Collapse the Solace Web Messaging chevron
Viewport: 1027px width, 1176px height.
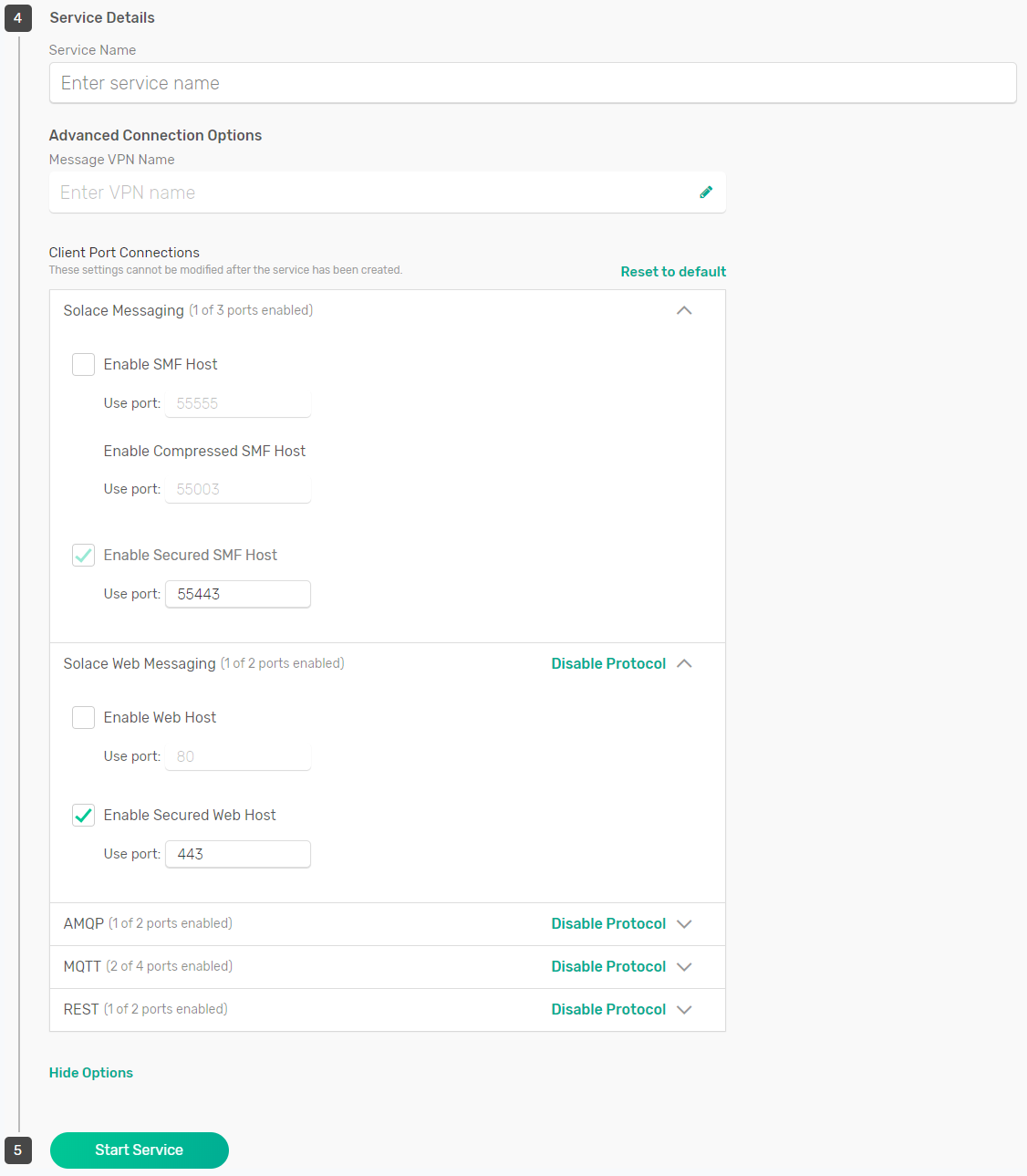click(x=684, y=663)
